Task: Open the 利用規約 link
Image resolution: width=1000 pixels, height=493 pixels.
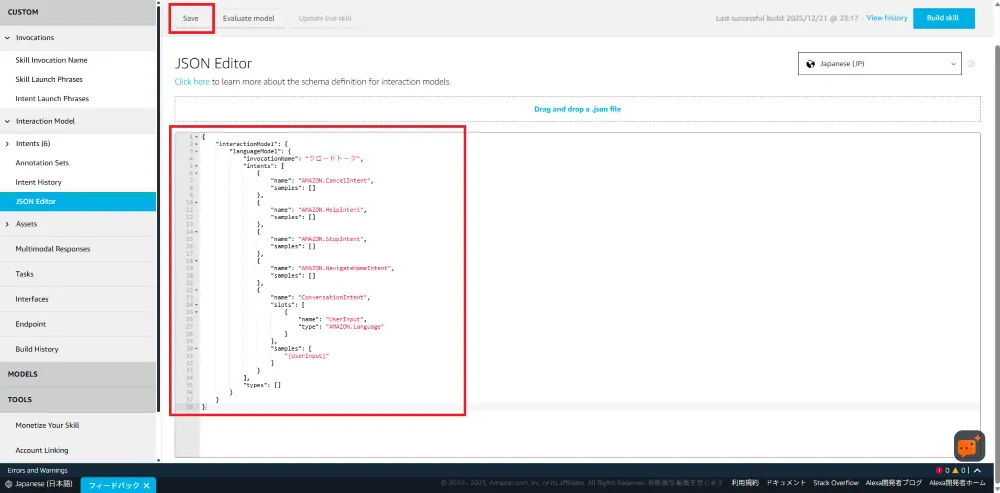Action: coord(745,483)
